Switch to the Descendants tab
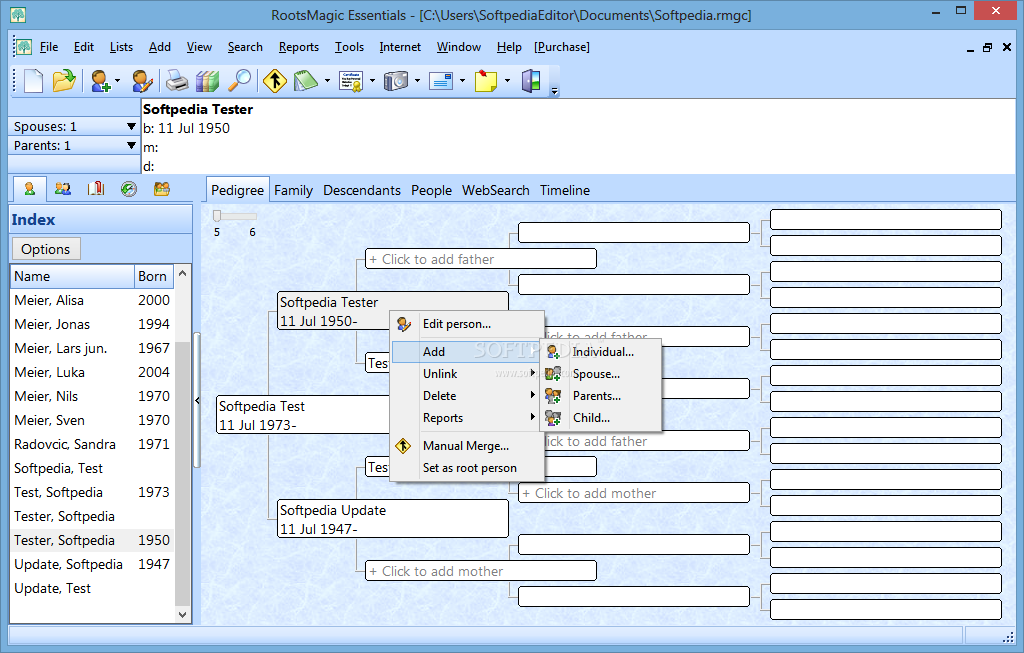 pos(362,190)
